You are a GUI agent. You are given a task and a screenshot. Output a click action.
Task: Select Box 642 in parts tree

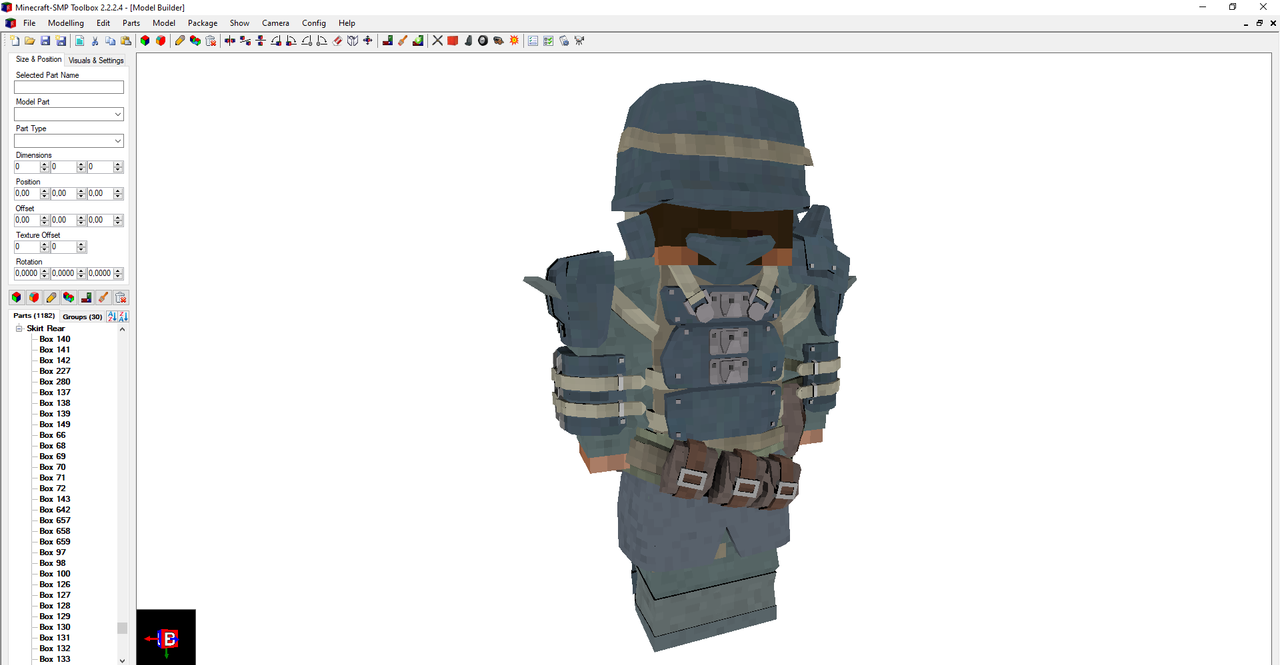[55, 510]
